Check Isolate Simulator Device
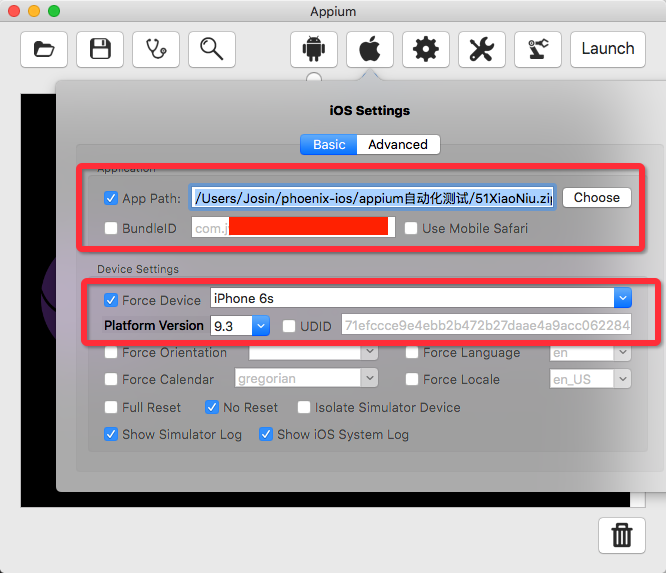The width and height of the screenshot is (666, 573). coord(304,407)
